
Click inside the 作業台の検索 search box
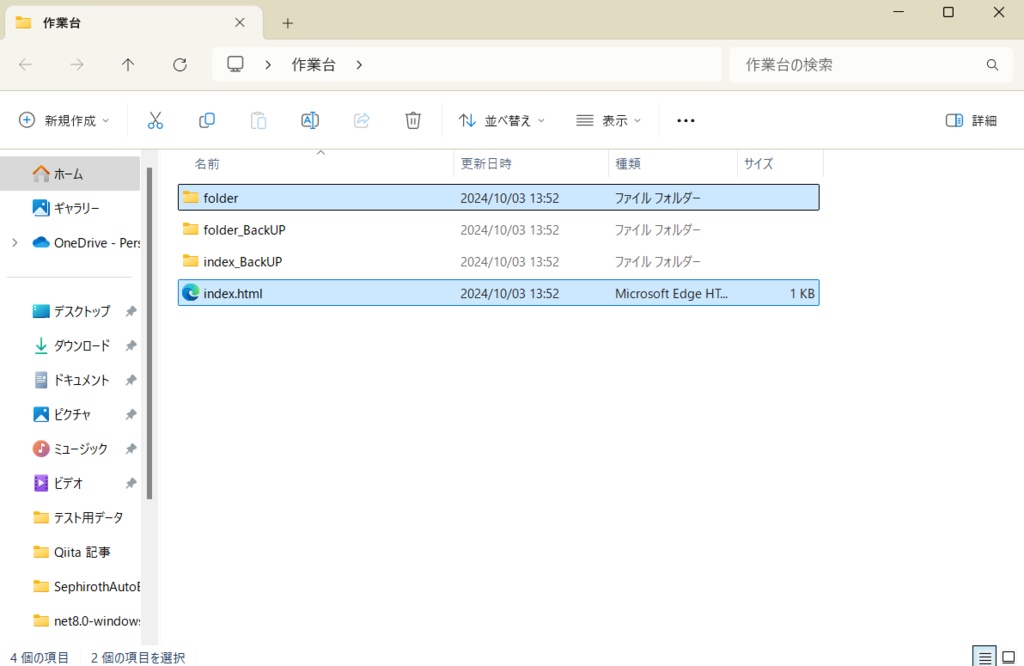click(860, 64)
